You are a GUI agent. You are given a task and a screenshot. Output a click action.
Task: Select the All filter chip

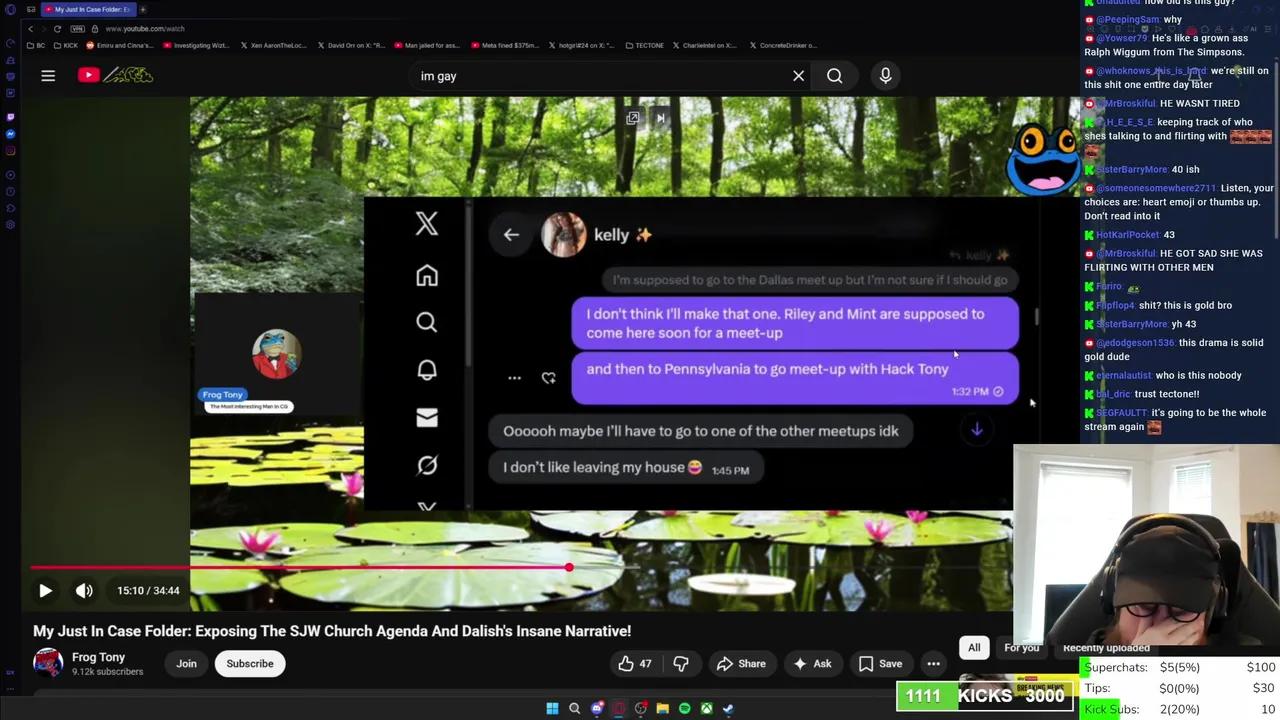coord(974,648)
